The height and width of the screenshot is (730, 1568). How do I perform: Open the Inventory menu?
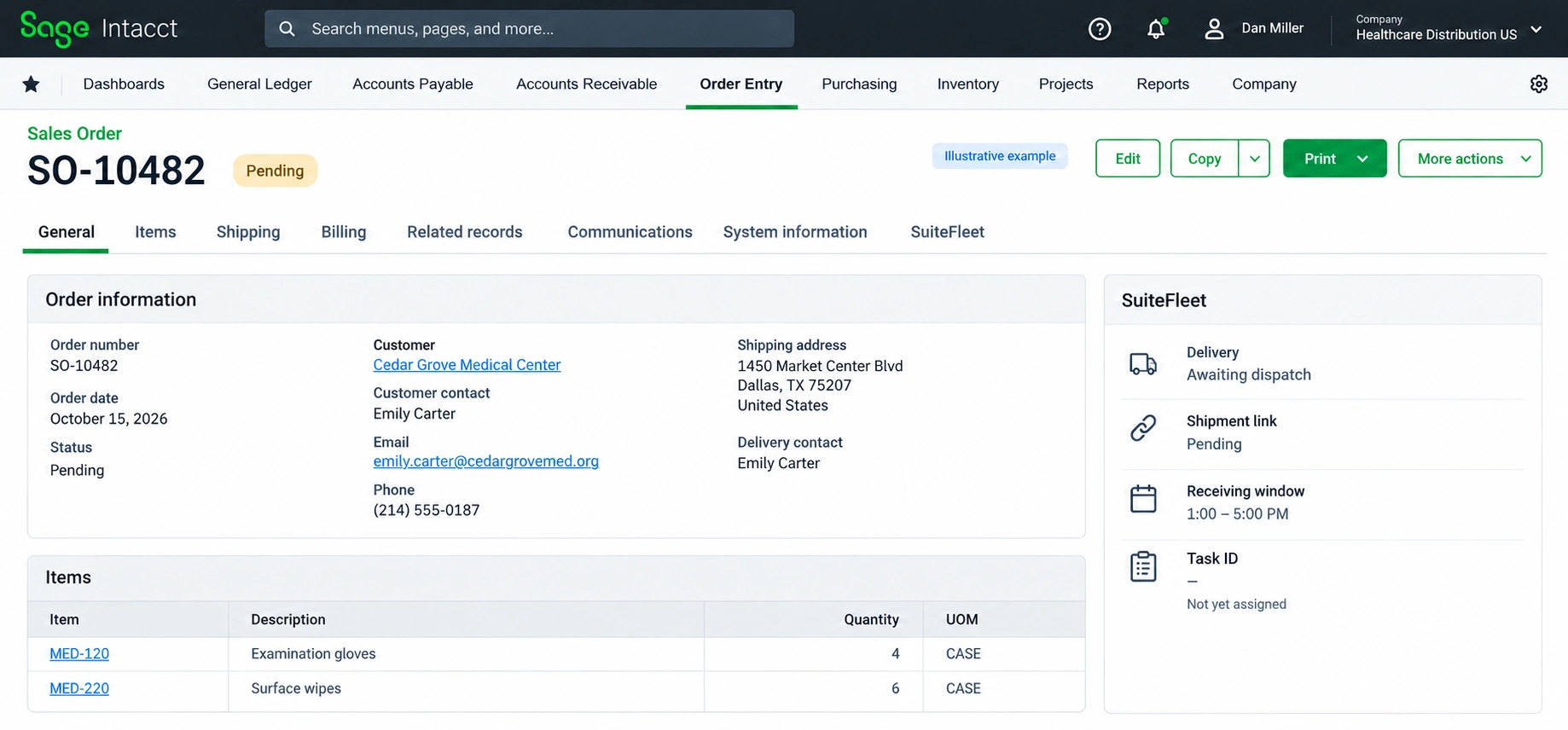pyautogui.click(x=968, y=84)
